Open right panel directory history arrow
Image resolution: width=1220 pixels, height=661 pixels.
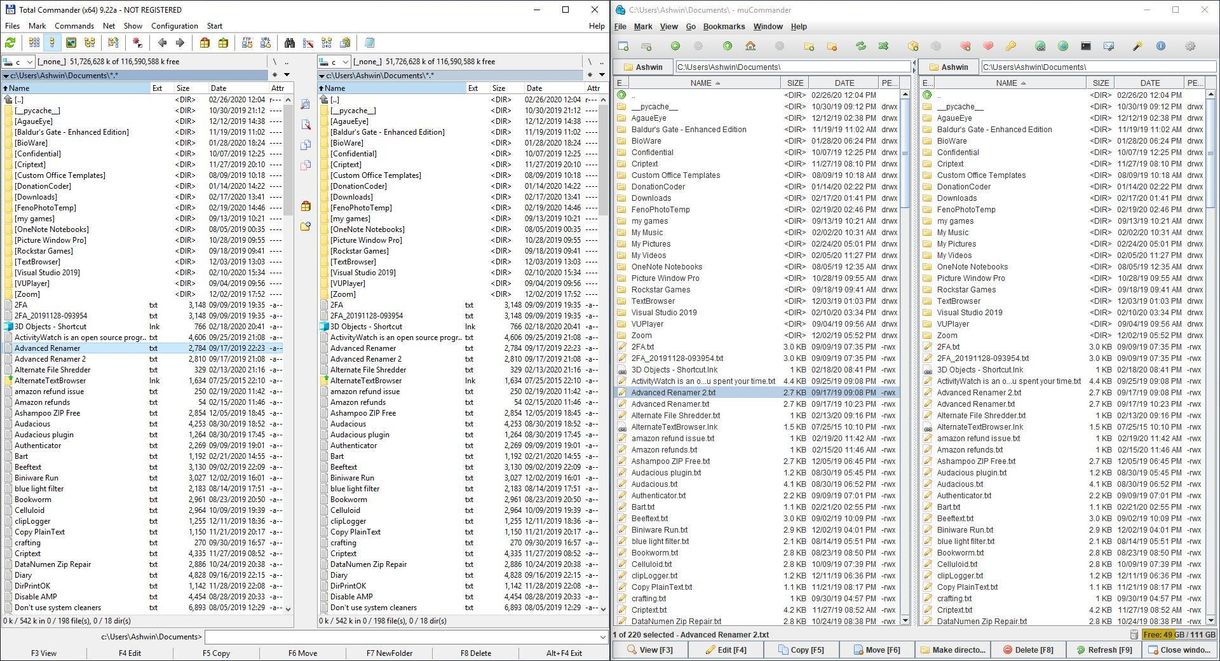603,75
